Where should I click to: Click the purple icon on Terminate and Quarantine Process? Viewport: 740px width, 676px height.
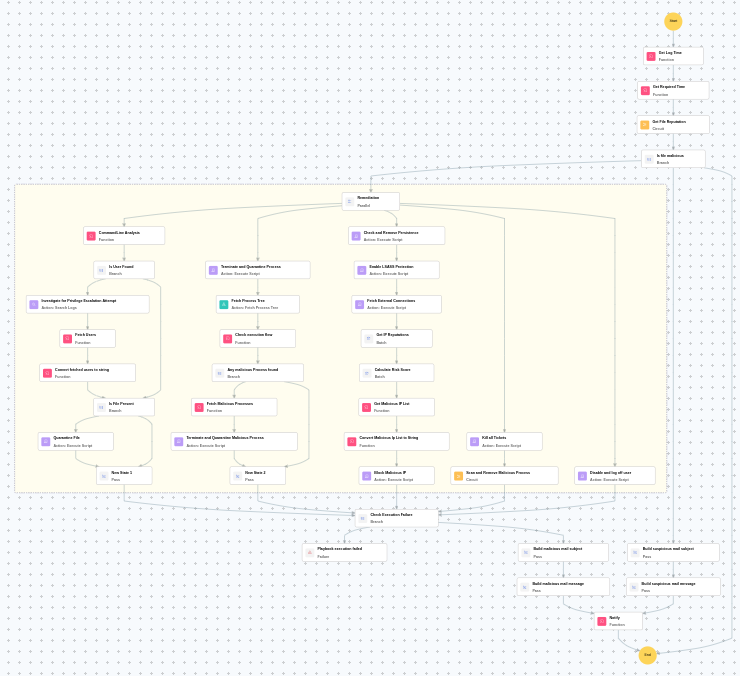(x=213, y=270)
